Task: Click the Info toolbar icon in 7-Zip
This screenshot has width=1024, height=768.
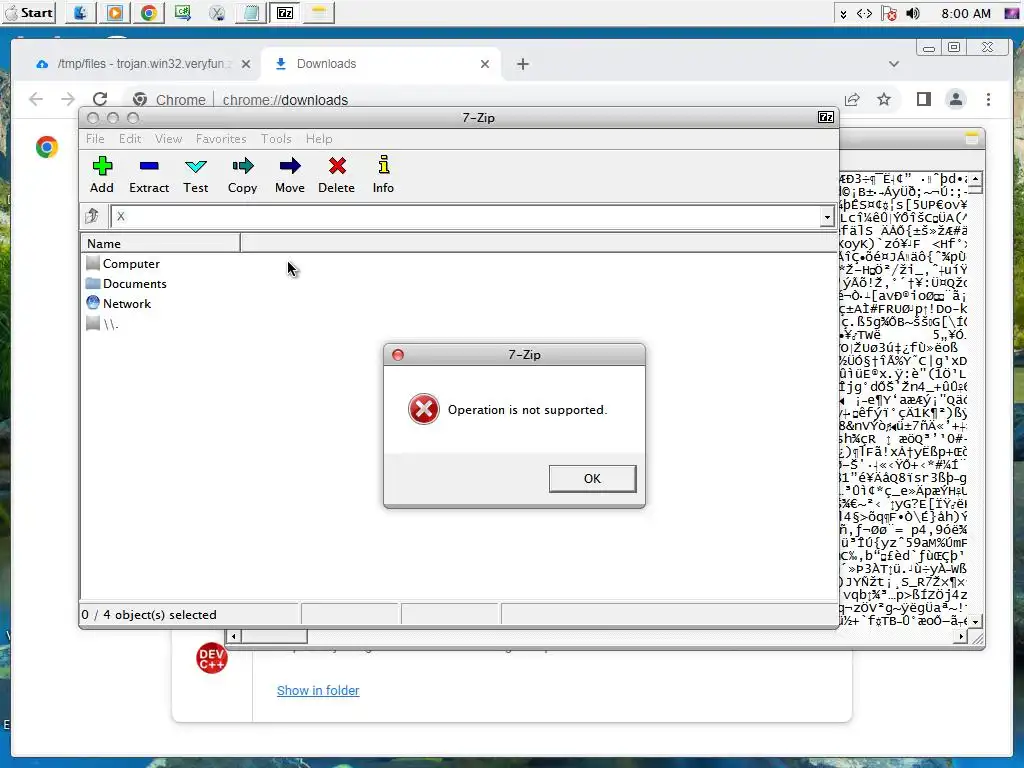Action: pos(383,174)
